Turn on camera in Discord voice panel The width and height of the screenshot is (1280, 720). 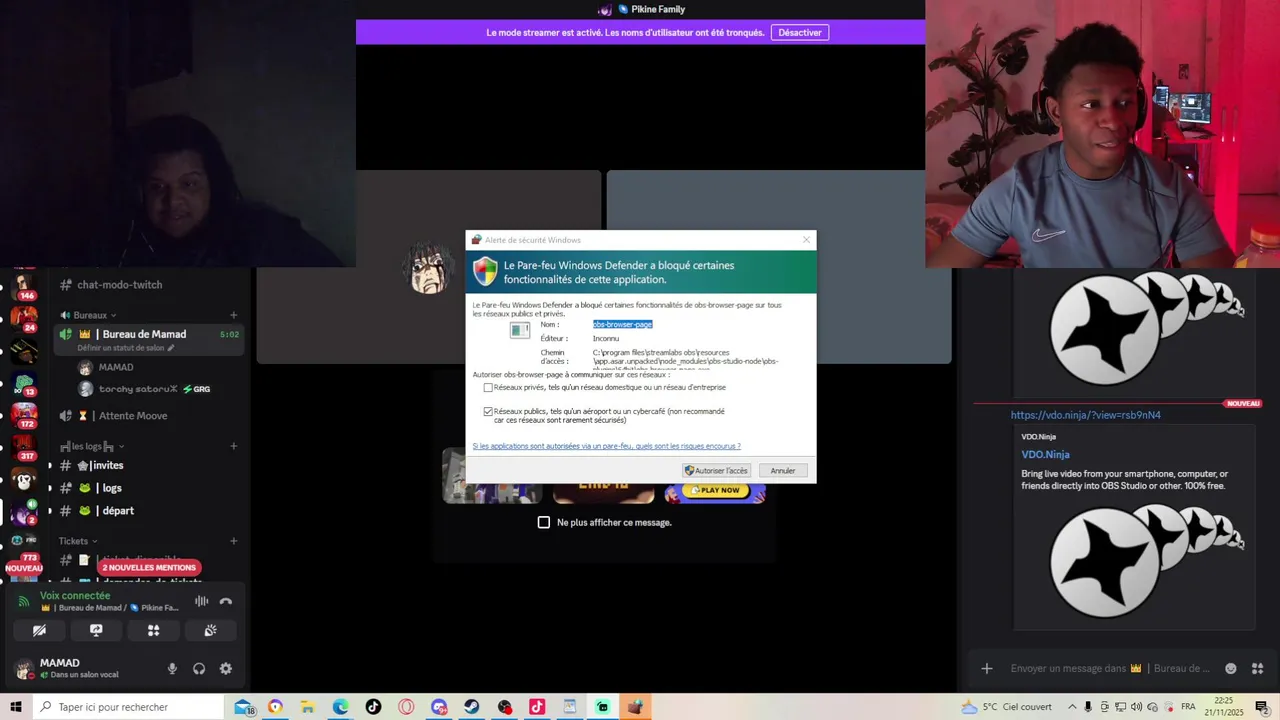(39, 631)
